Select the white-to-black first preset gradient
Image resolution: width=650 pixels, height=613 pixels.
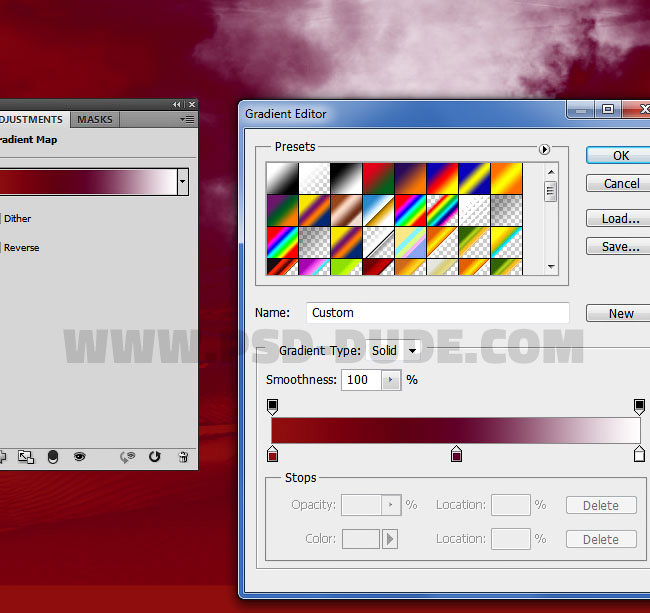tap(282, 178)
